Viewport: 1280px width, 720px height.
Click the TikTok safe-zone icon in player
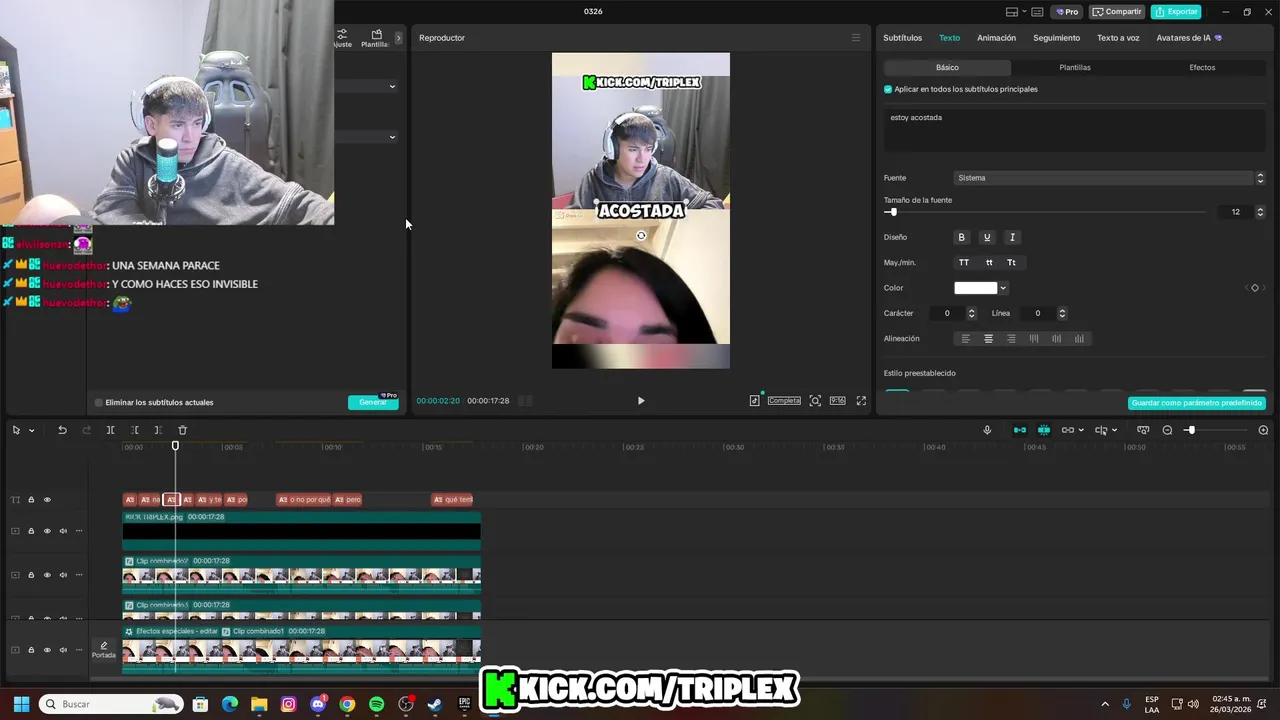coord(755,401)
